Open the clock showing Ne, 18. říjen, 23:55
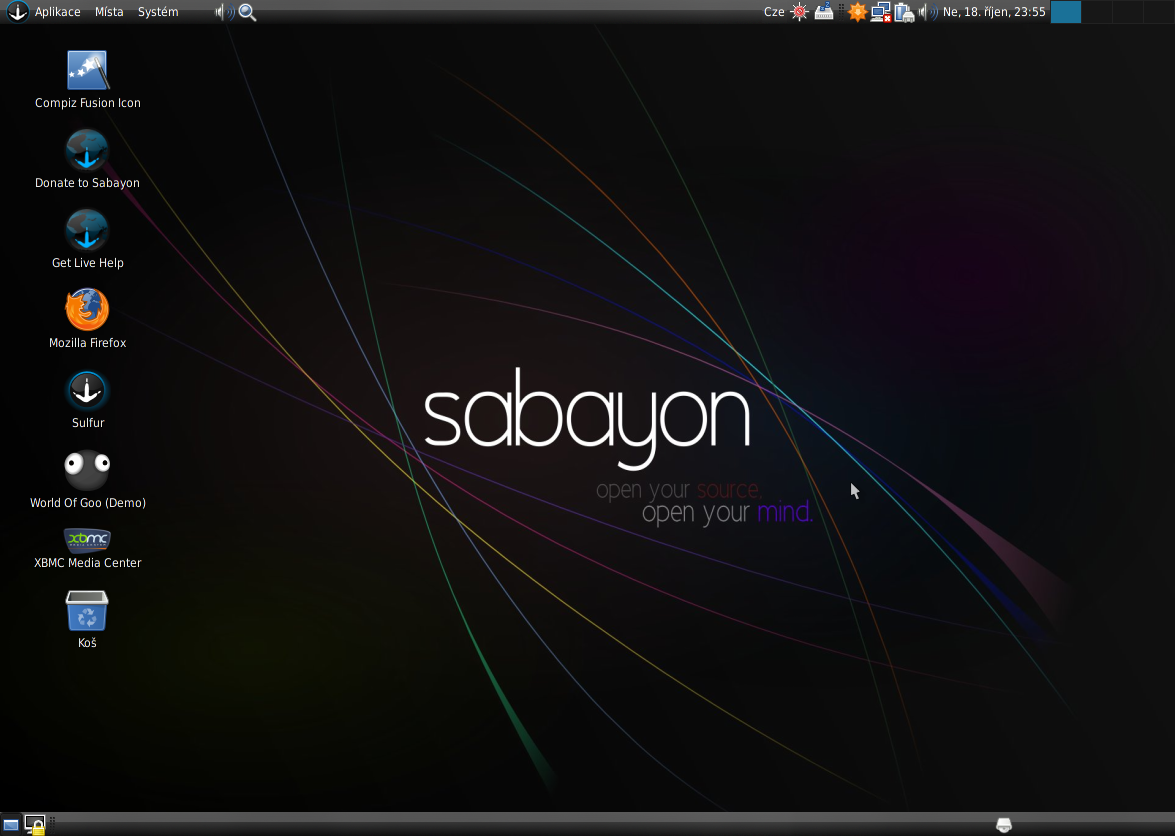1175x836 pixels. [x=994, y=12]
